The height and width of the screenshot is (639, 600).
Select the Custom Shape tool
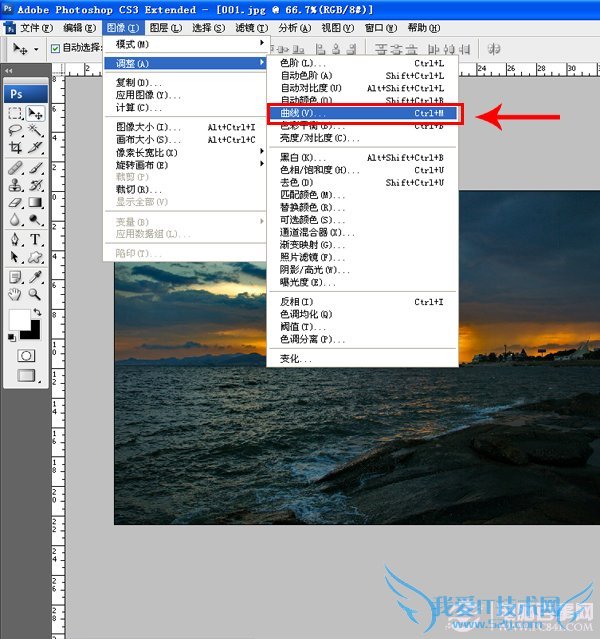coord(35,257)
